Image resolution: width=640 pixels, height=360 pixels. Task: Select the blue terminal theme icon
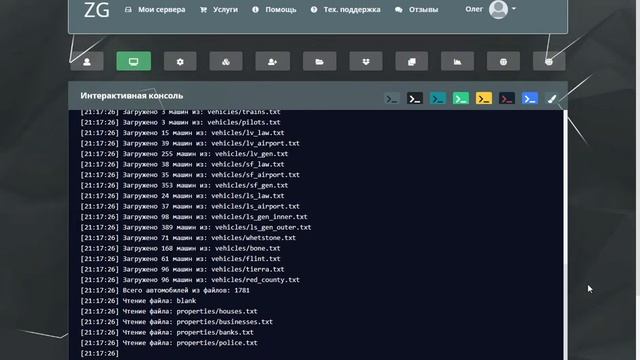[x=529, y=99]
